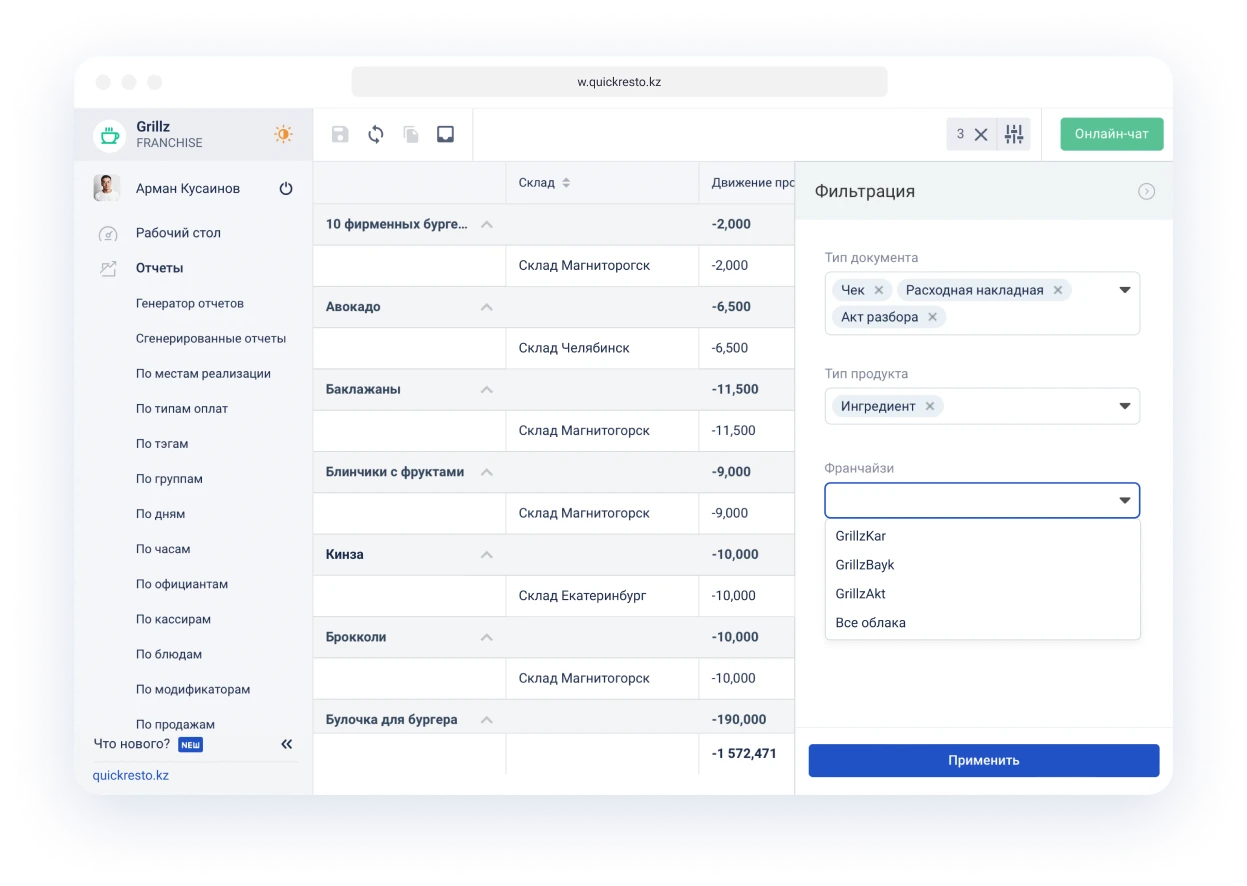Remove the Чек document type tag
Viewport: 1247px width, 886px height.
pos(879,290)
